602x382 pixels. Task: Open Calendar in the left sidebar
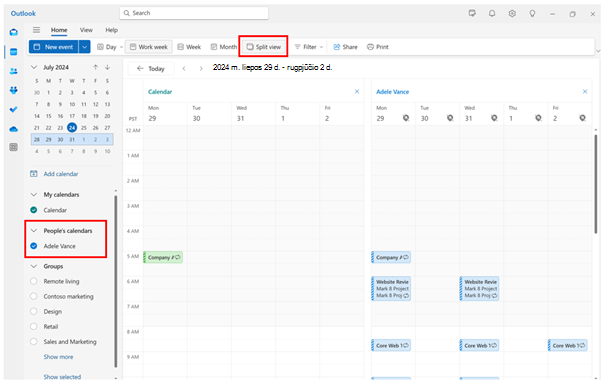[x=13, y=52]
